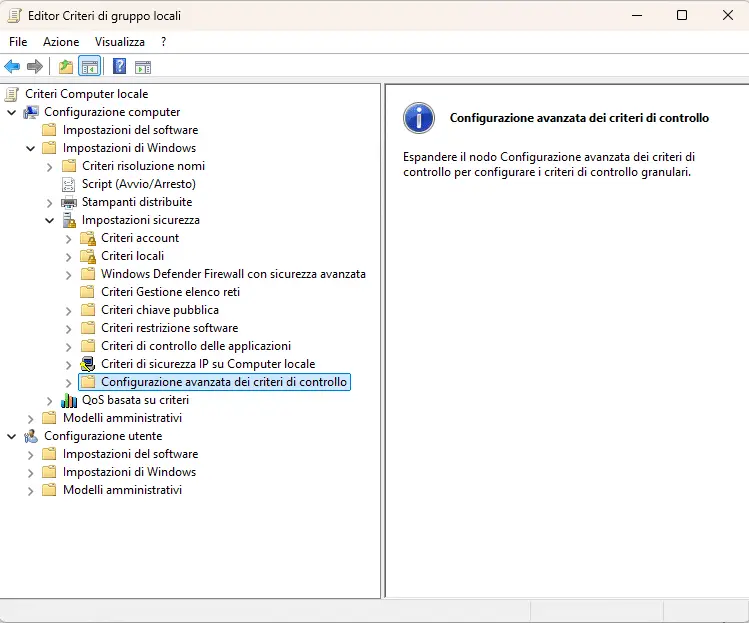
Task: Click the Criteri restrizione software folder icon
Action: 87,328
